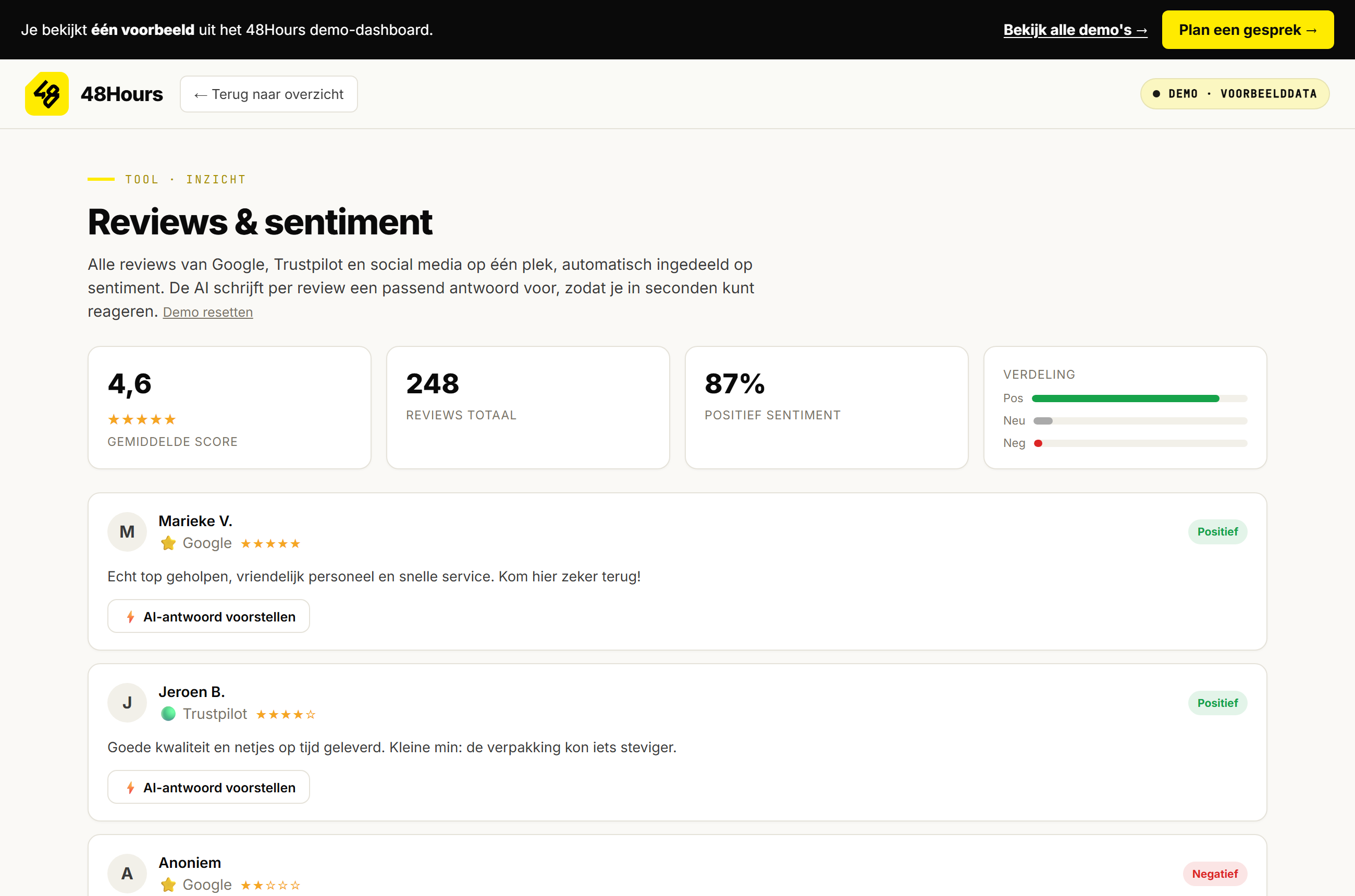Image resolution: width=1355 pixels, height=896 pixels.
Task: Click the 48Hours brand name text
Action: pos(122,94)
